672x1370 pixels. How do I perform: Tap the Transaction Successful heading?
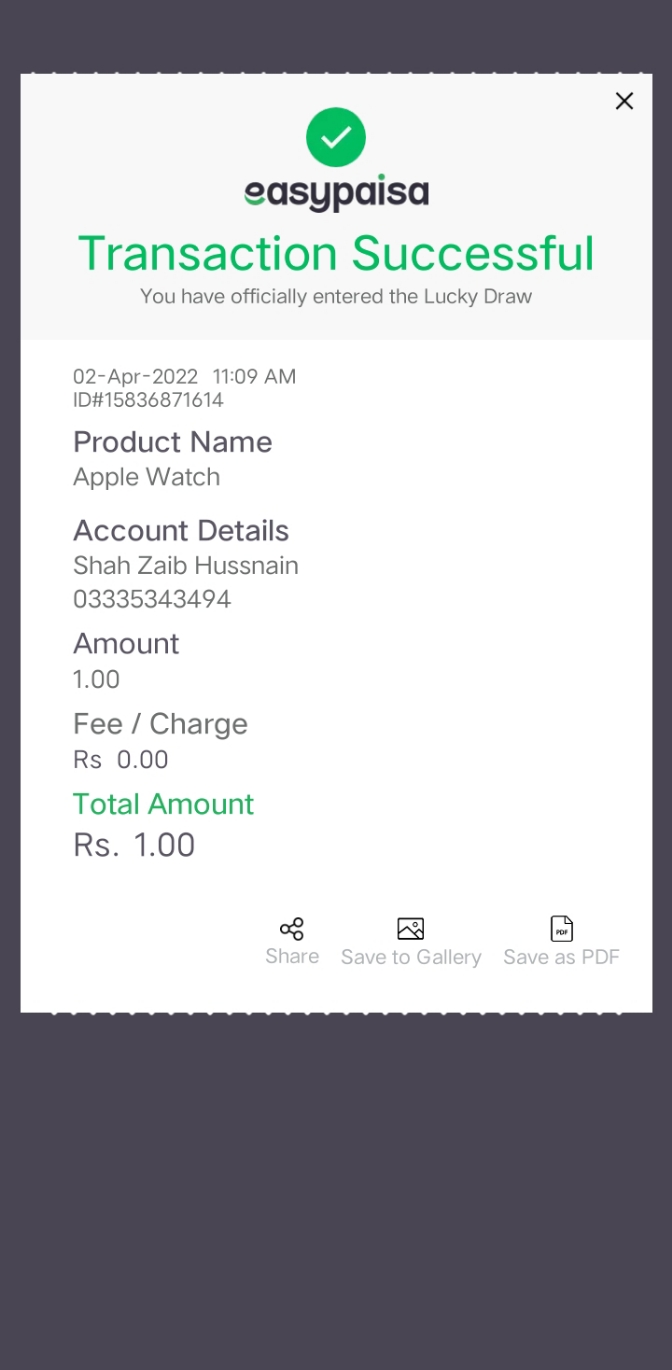click(336, 253)
